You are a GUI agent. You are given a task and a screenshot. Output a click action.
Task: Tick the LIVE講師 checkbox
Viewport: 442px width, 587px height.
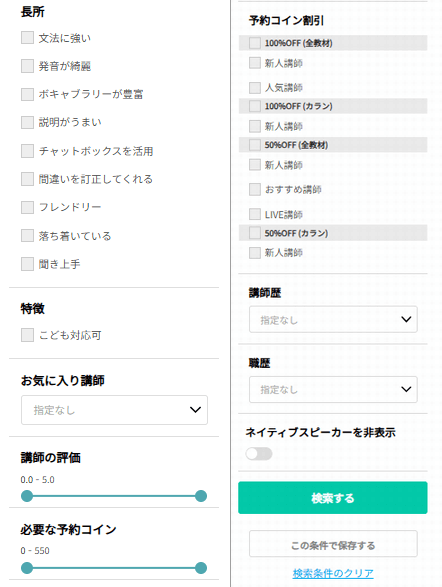point(255,214)
